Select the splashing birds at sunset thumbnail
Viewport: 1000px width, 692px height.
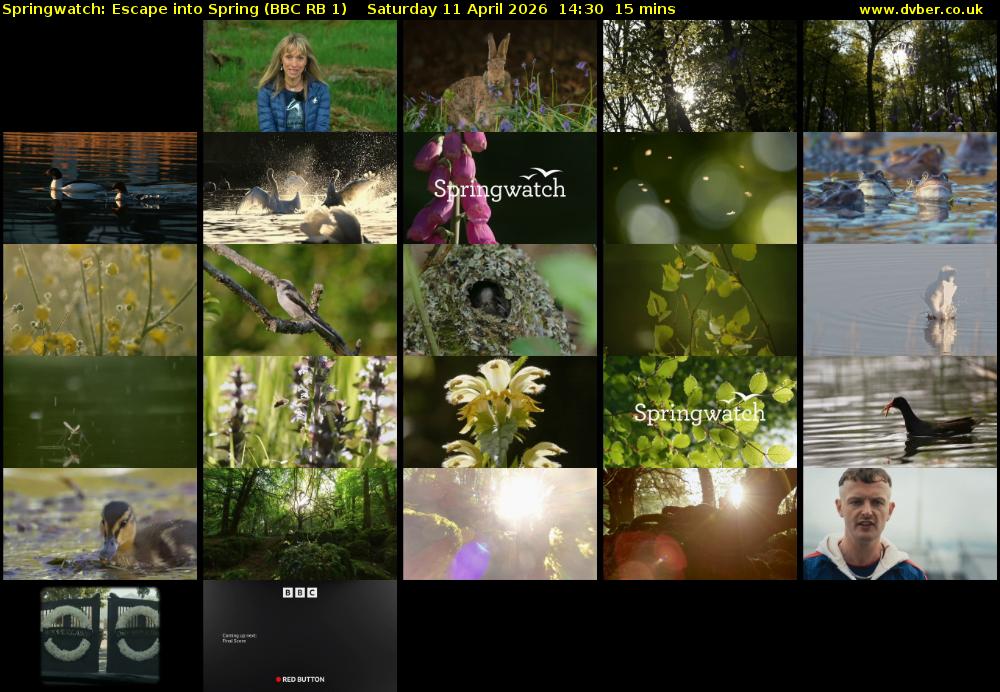click(x=299, y=187)
